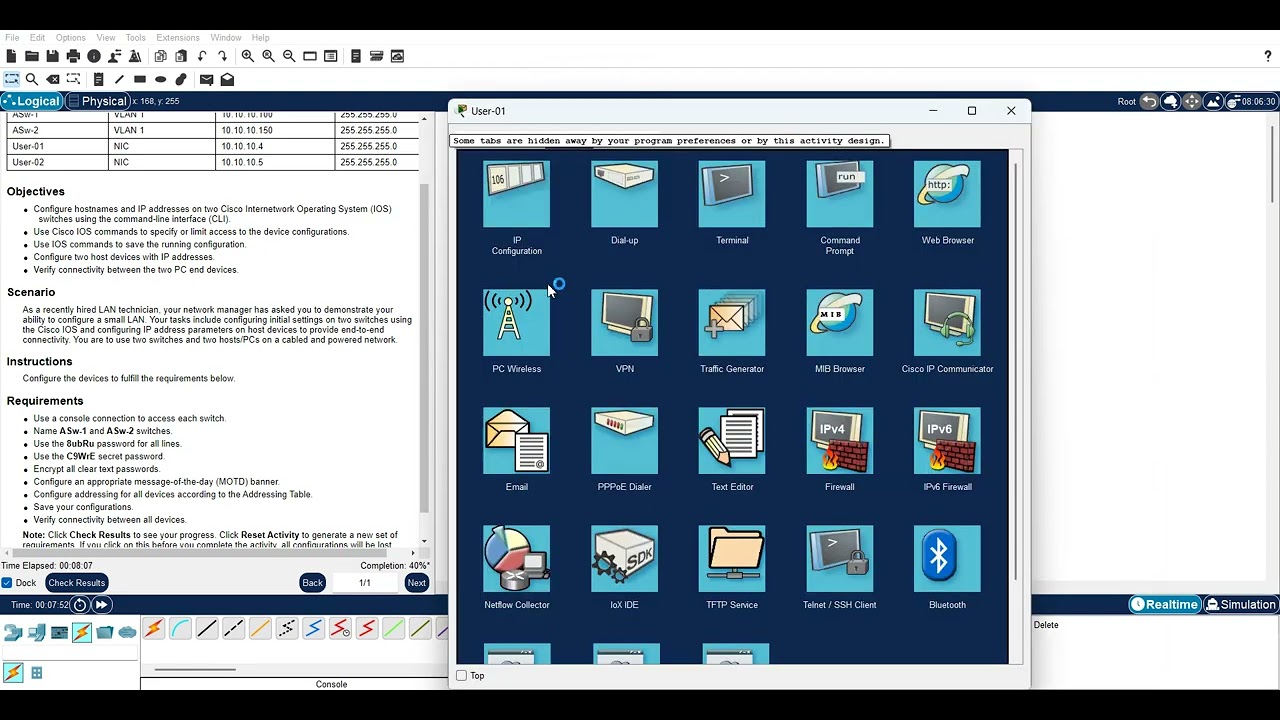Screen dimensions: 1280x720
Task: Toggle the Dock checkbox
Action: 7,583
